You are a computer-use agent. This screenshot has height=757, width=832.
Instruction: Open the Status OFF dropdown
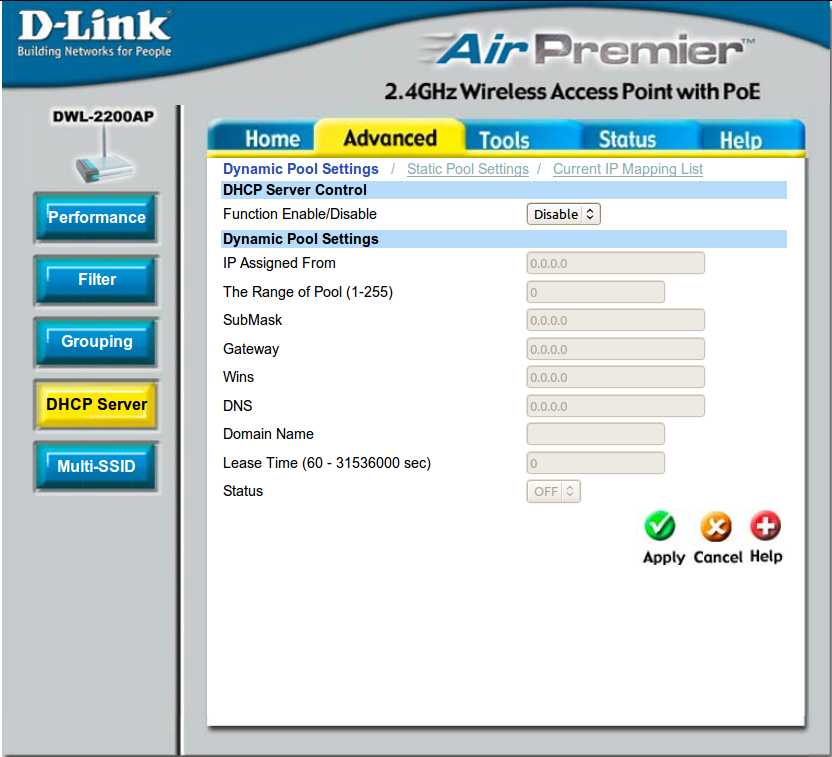pos(553,491)
